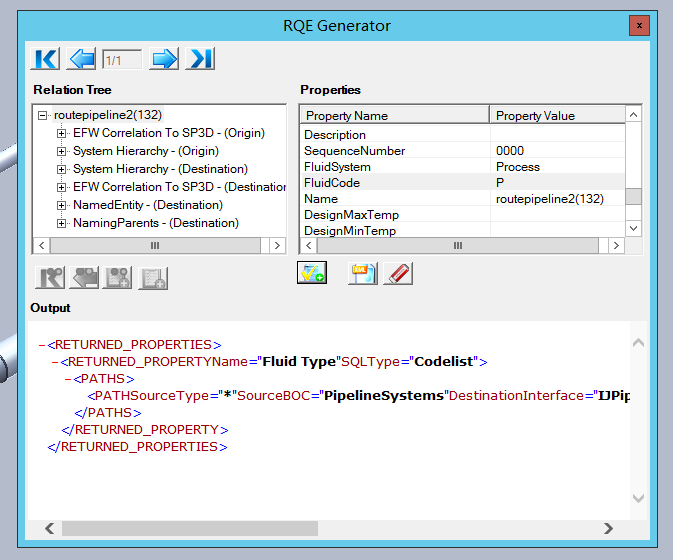Collapse the PATHS XML node

68,379
